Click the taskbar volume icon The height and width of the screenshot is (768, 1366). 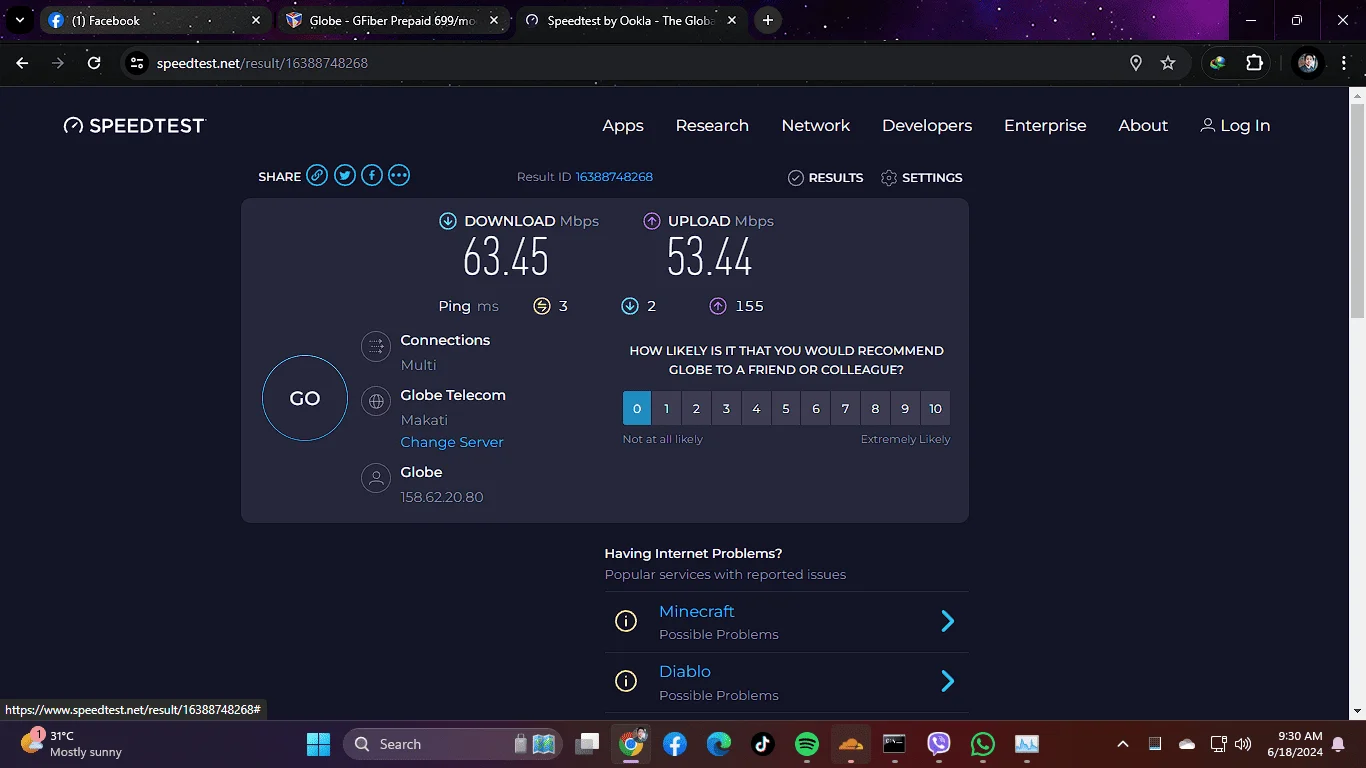pyautogui.click(x=1243, y=744)
